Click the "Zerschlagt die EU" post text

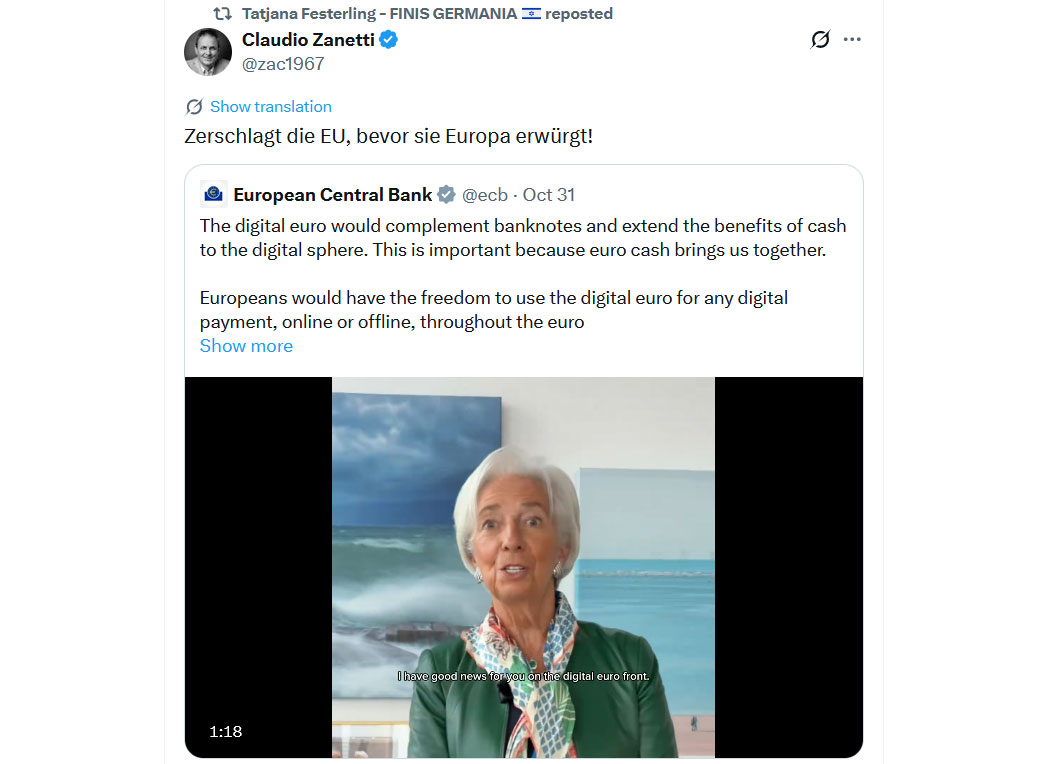pos(388,136)
